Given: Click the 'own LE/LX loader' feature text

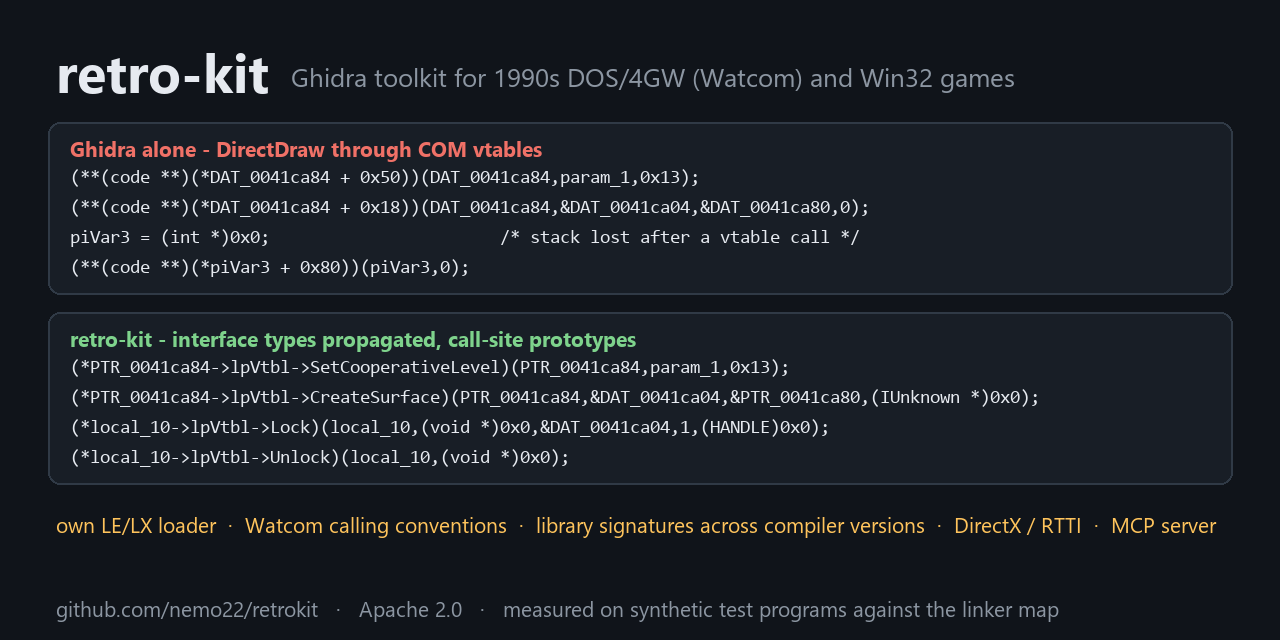Looking at the screenshot, I should (136, 526).
